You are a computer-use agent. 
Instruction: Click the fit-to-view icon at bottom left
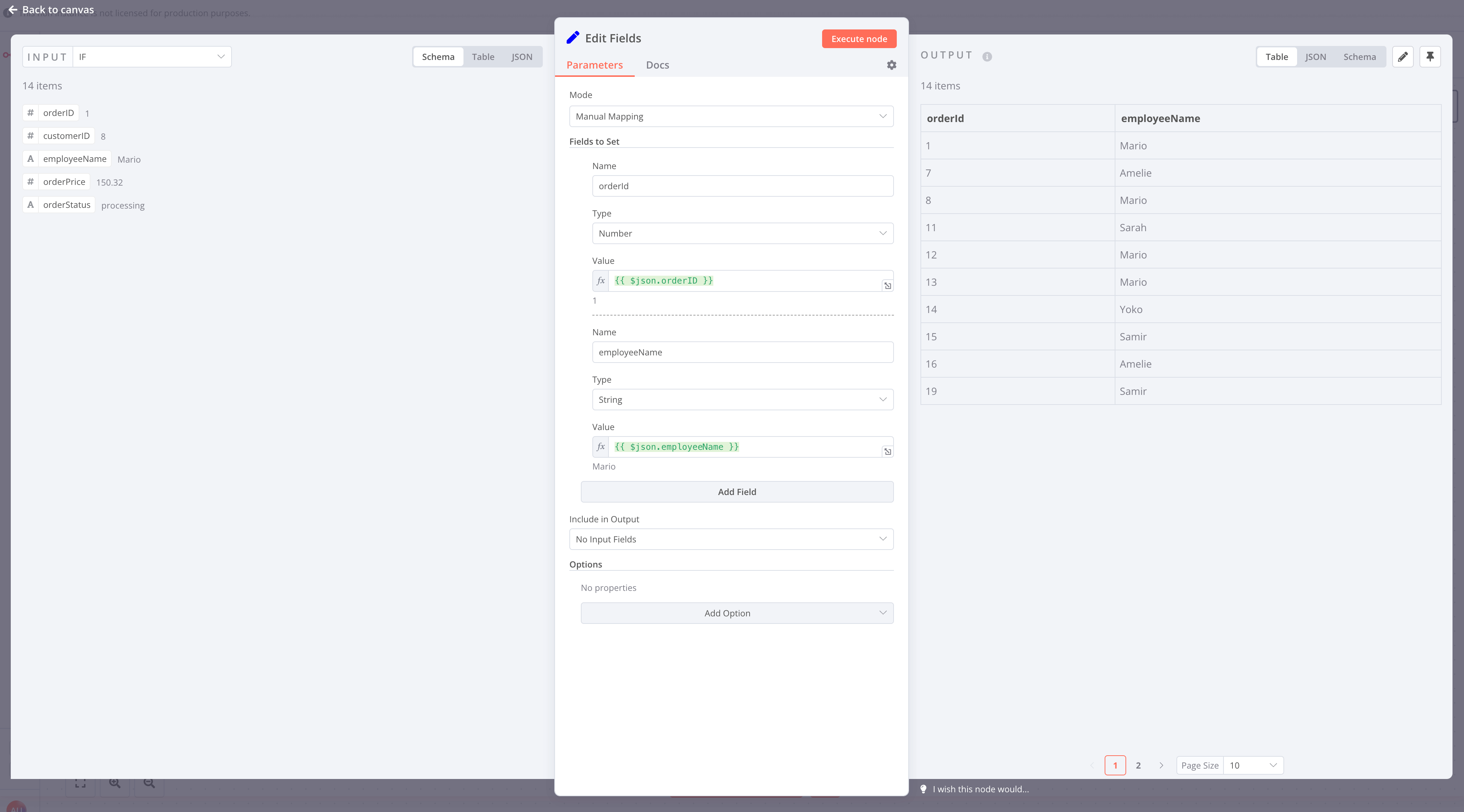coord(80,784)
